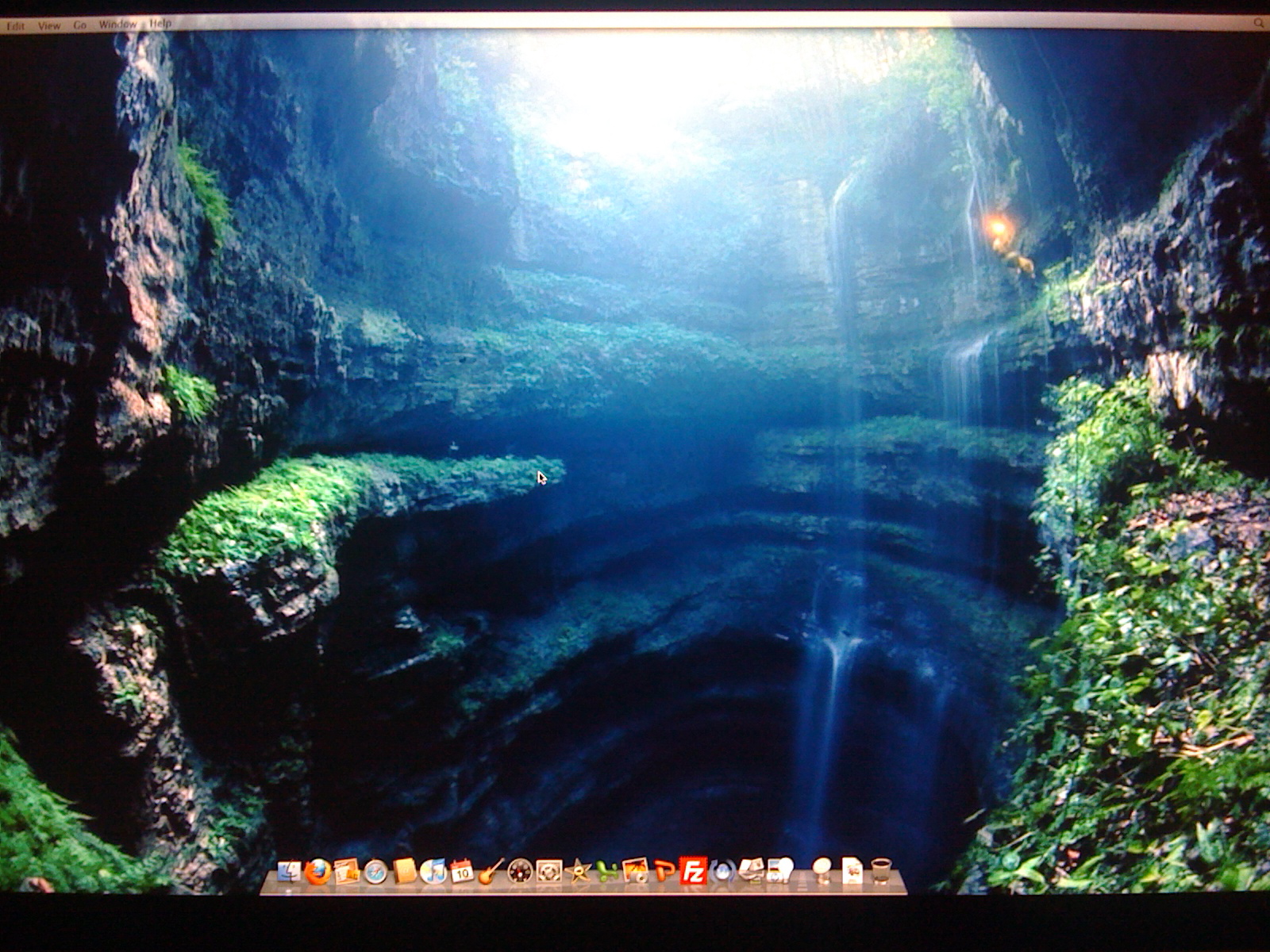Launch FileZilla from the dock

pos(694,870)
